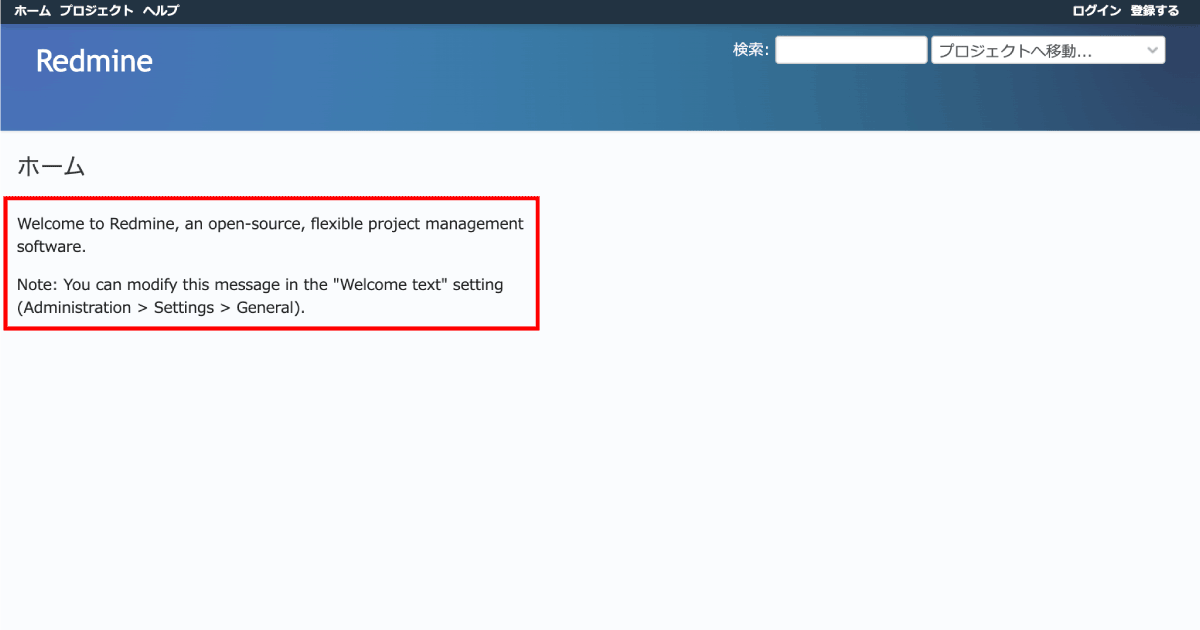Focus the search input in the header

pyautogui.click(x=850, y=49)
